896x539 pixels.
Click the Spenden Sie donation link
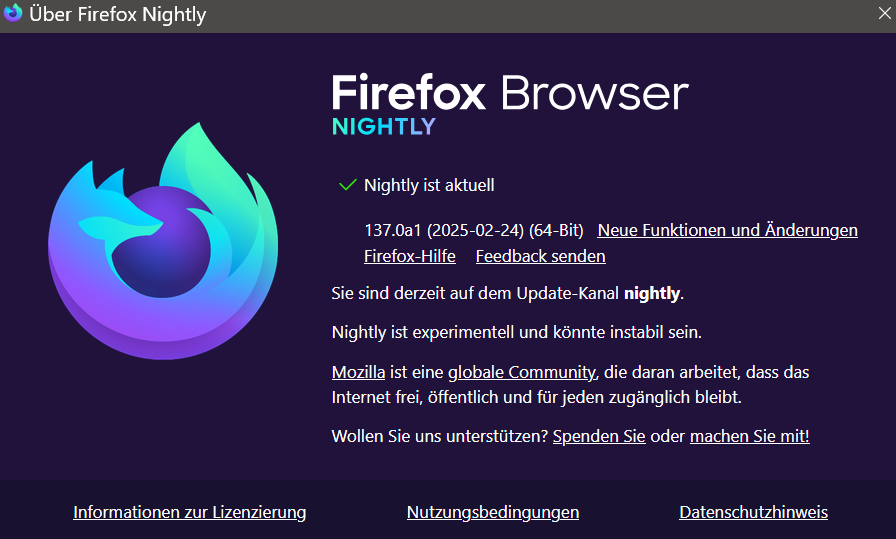coord(599,436)
